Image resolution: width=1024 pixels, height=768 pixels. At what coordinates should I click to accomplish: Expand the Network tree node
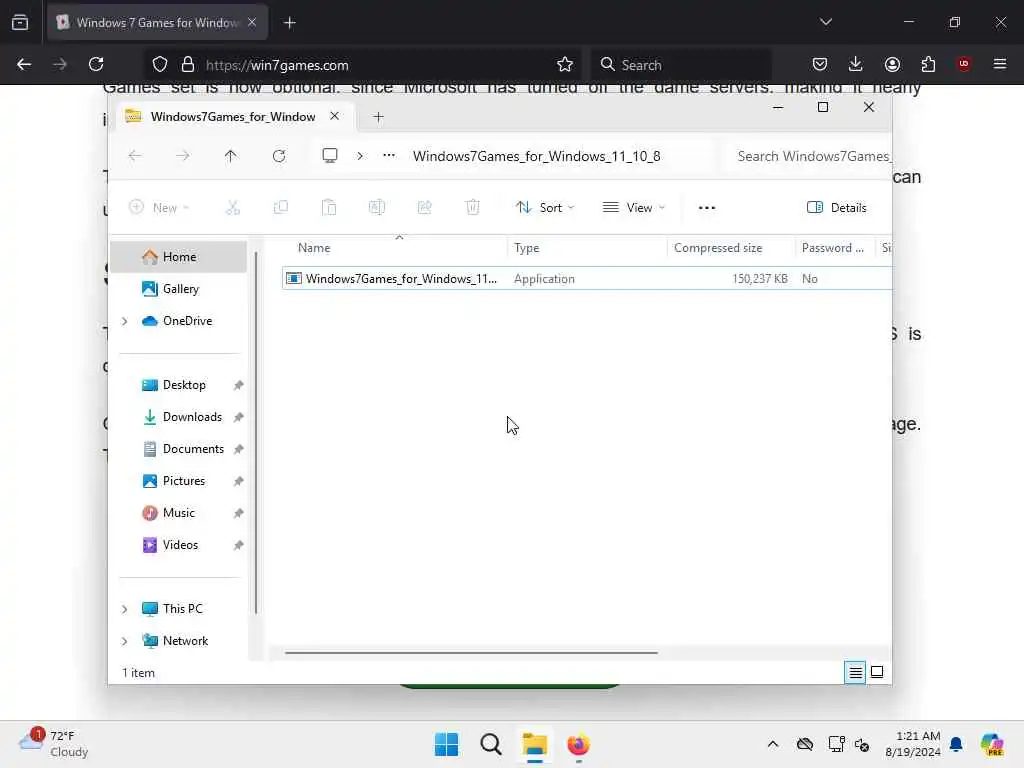(125, 641)
